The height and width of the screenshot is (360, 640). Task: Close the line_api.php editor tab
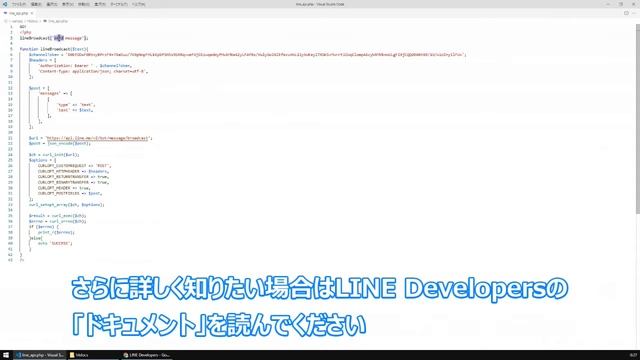(32, 13)
